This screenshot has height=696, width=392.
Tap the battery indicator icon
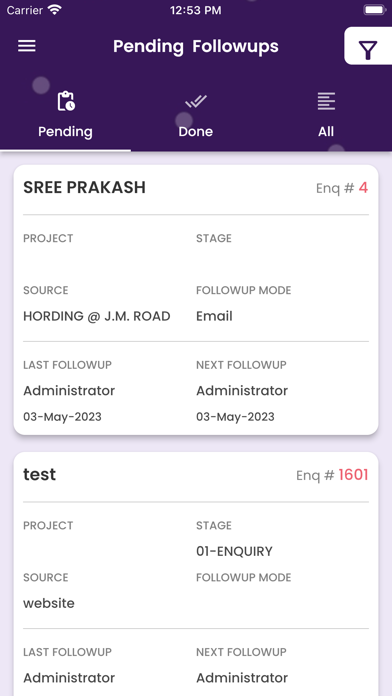pos(375,10)
